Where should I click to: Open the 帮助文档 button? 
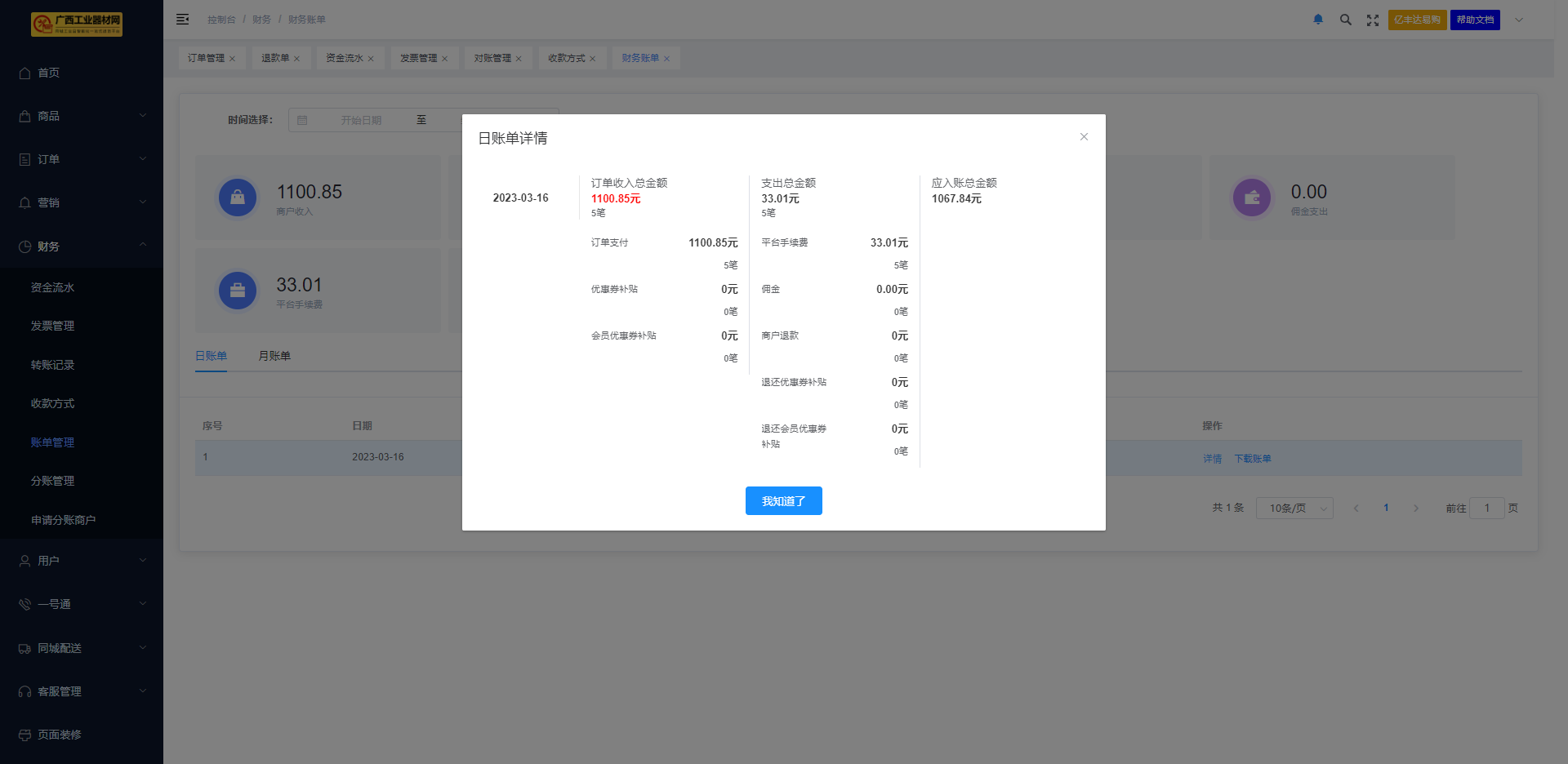[1475, 20]
